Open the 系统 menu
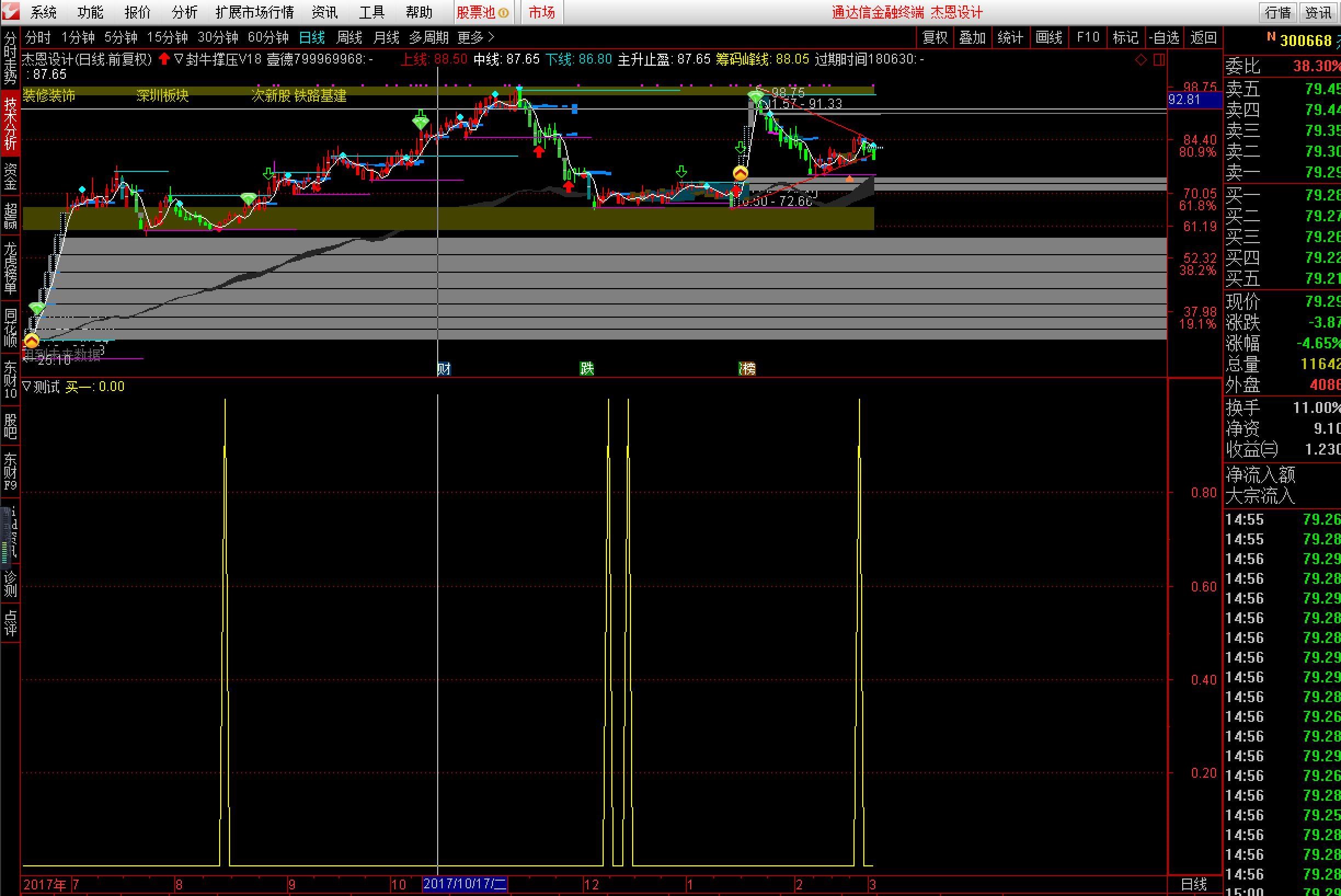 [x=43, y=12]
